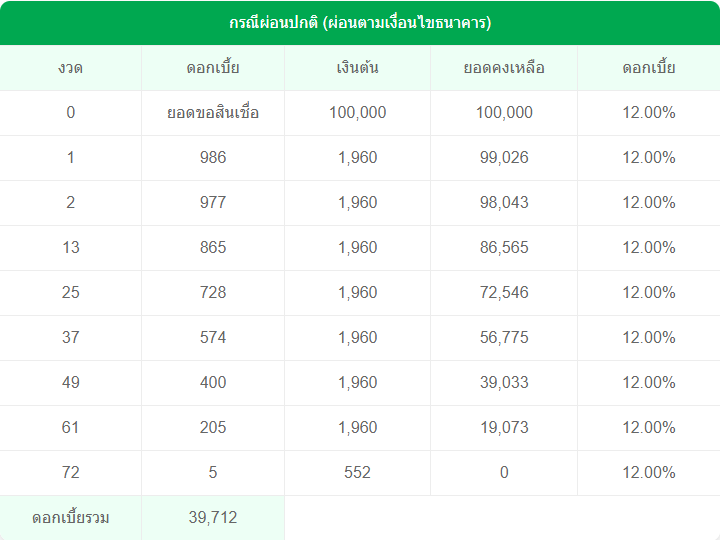The height and width of the screenshot is (540, 720).
Task: Click the "กรณีผ่อนปกติ" table title banner
Action: click(x=360, y=22)
